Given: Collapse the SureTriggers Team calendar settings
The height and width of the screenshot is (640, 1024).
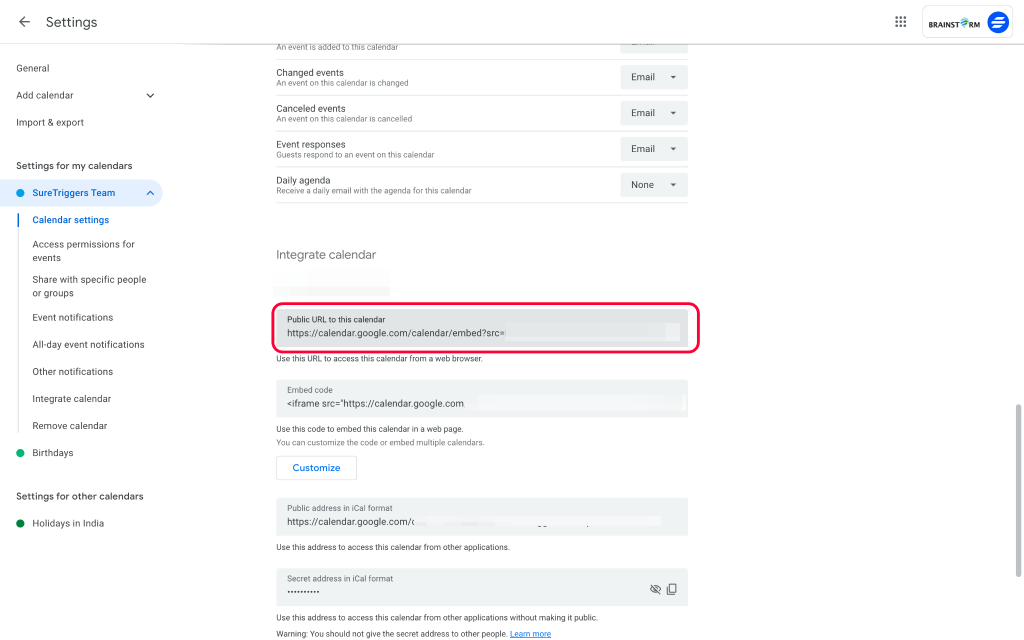Looking at the screenshot, I should (151, 192).
